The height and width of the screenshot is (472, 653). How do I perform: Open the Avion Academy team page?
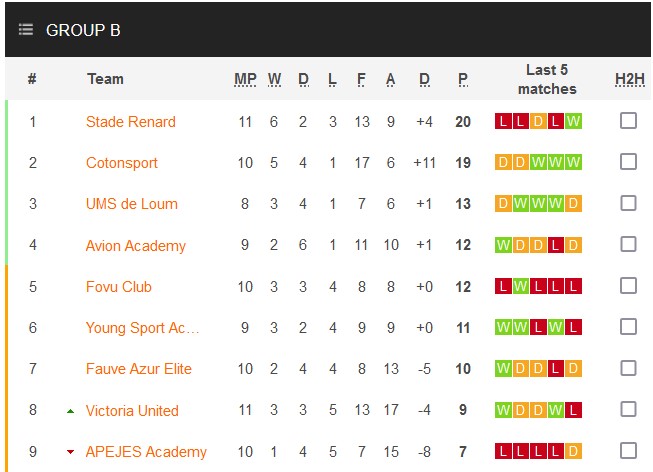point(136,246)
